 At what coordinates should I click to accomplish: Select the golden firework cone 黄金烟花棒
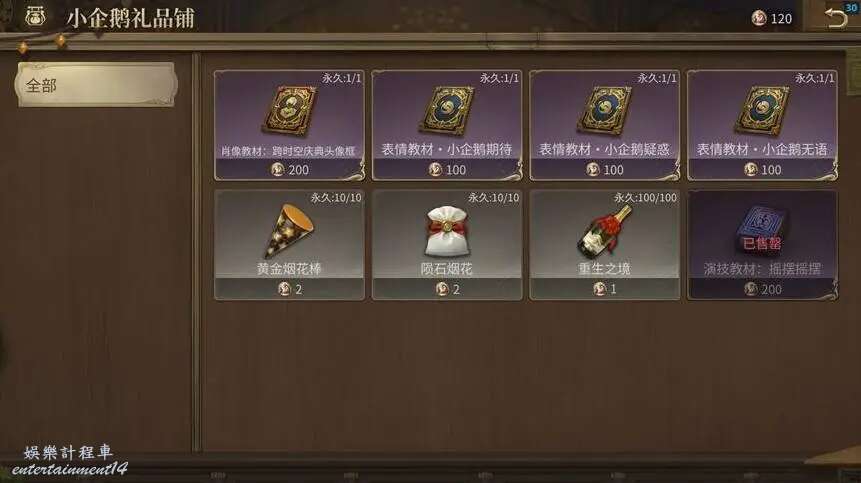point(289,245)
